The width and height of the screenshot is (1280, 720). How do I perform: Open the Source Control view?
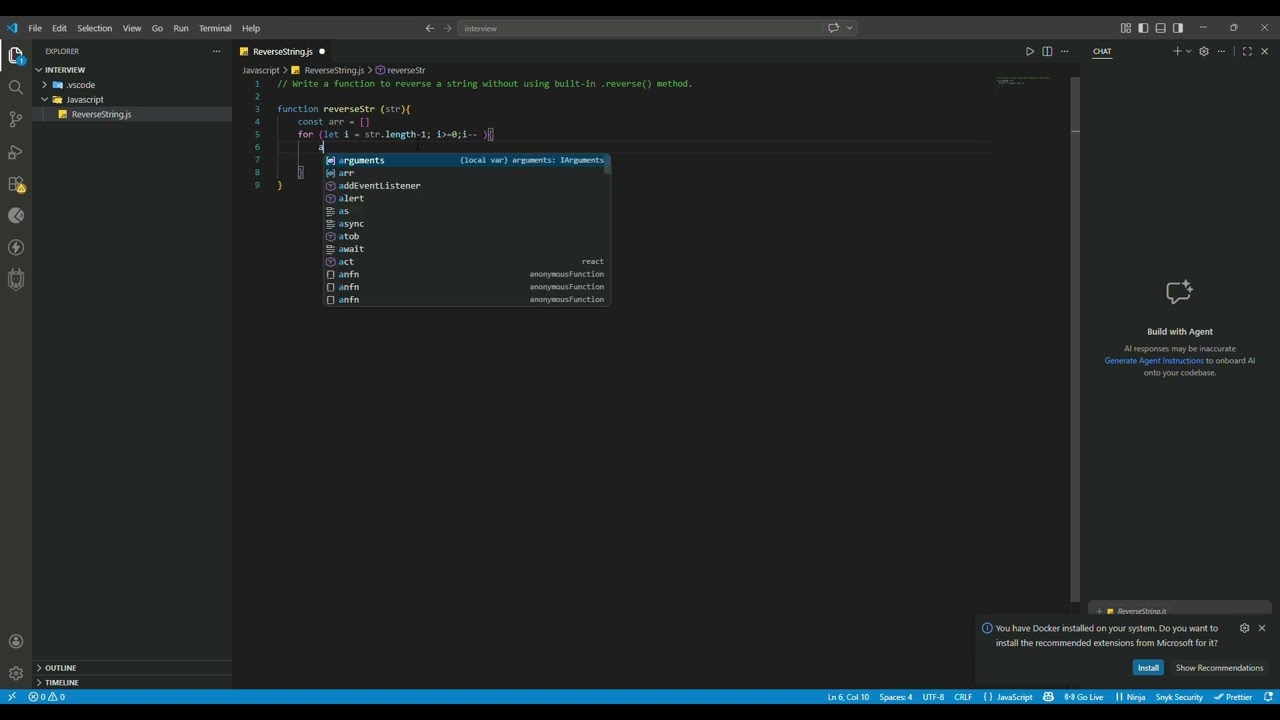click(16, 120)
